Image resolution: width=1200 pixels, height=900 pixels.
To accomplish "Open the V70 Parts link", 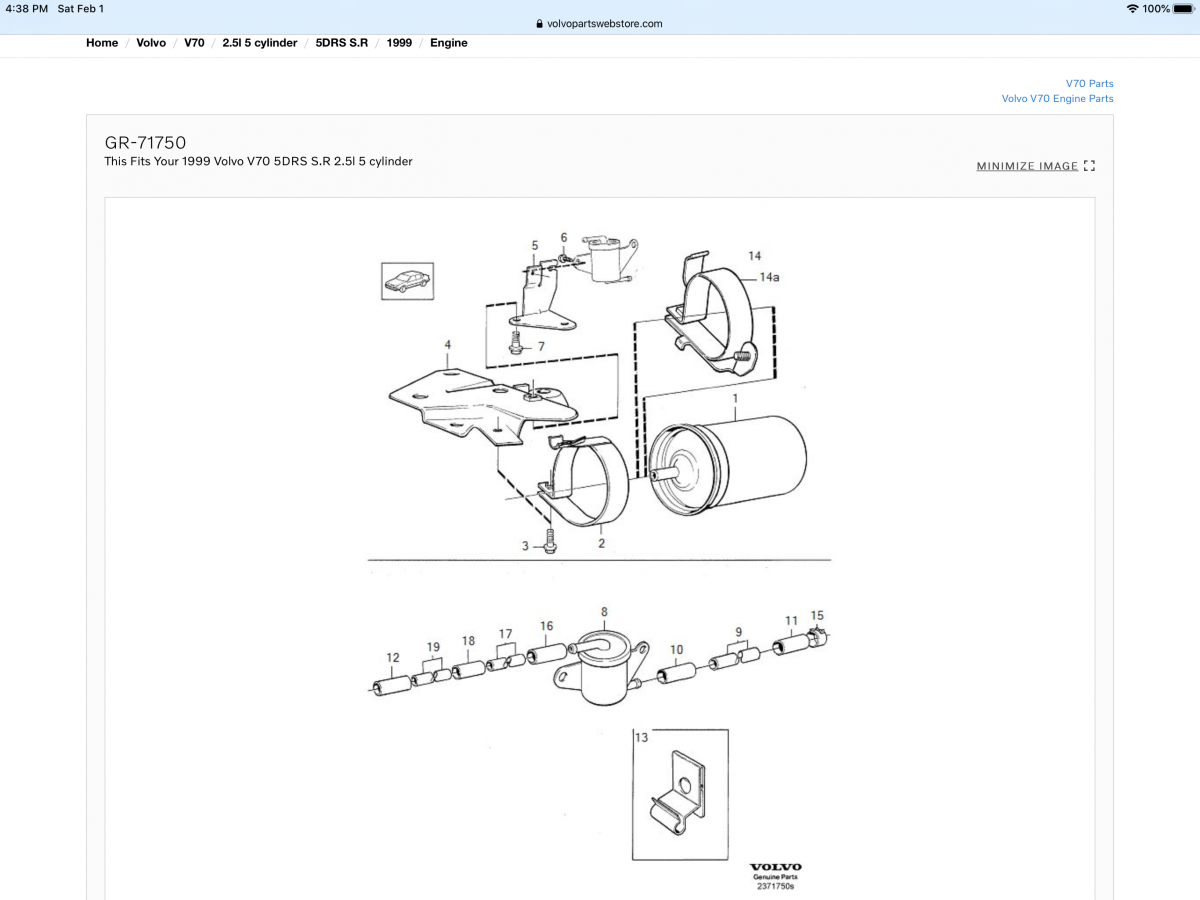I will point(1089,83).
